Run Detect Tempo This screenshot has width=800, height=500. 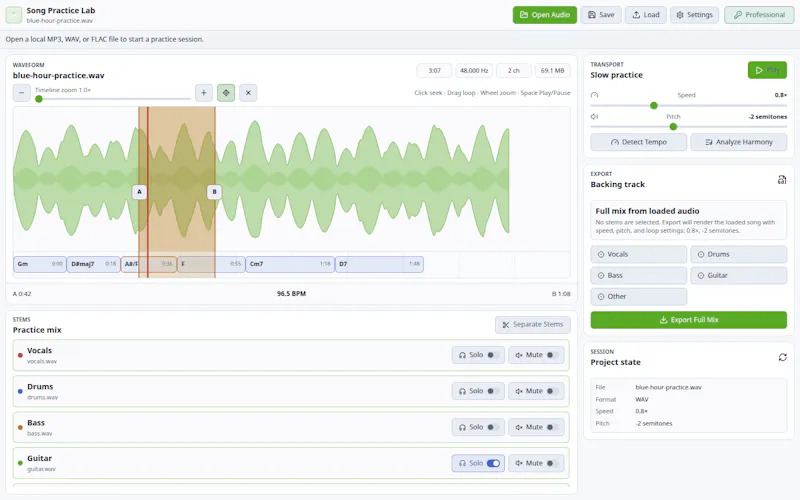point(638,142)
